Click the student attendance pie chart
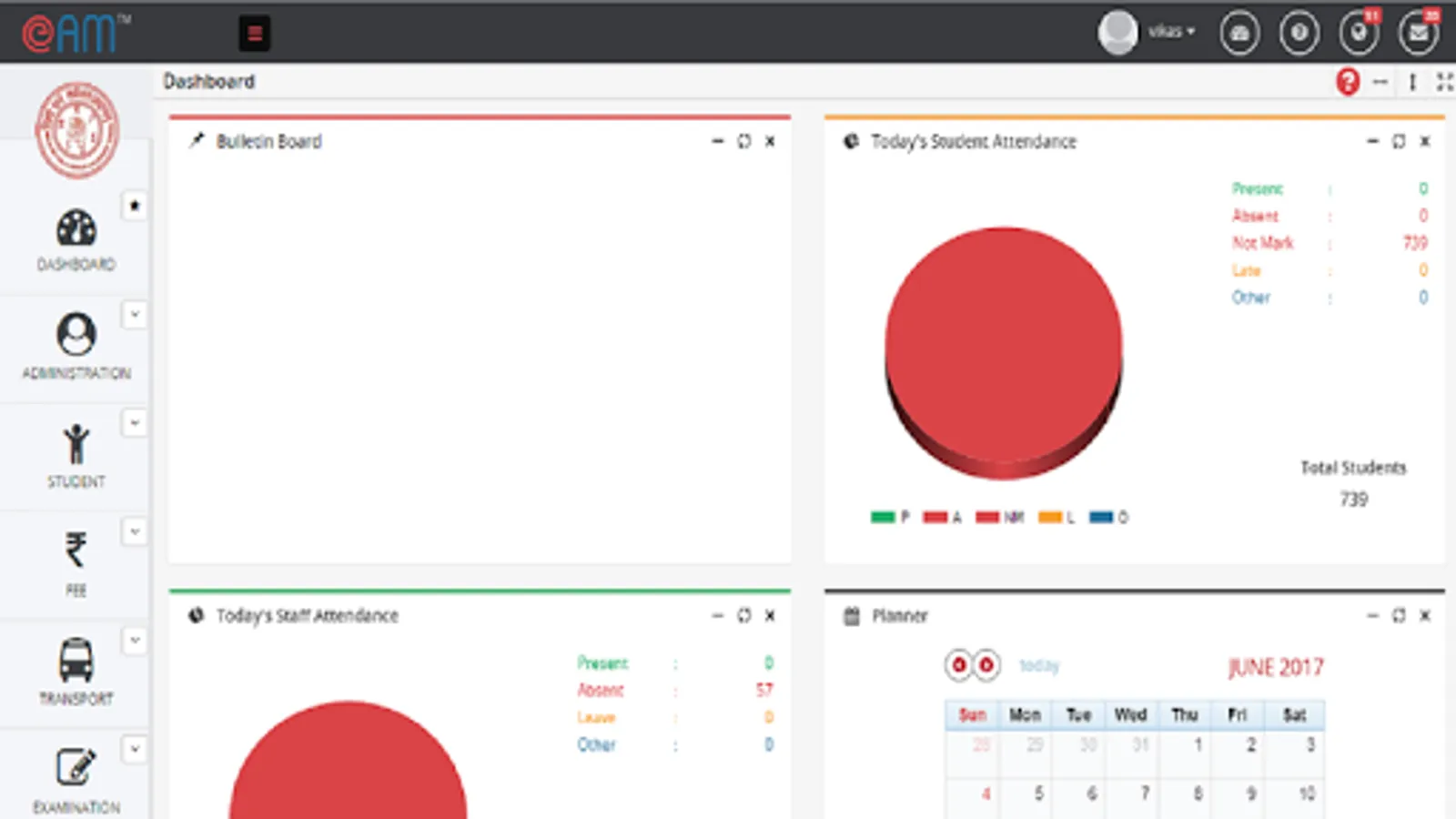 [1004, 352]
